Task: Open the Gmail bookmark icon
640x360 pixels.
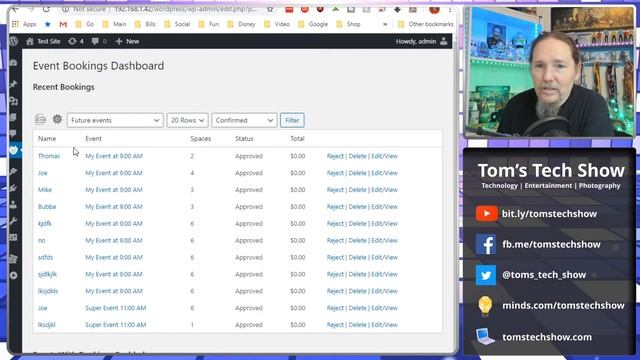Action: pos(63,24)
